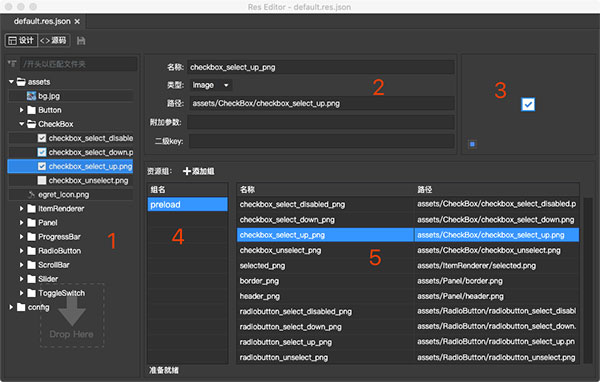Select the default.res.json tab
This screenshot has height=382, width=600.
click(43, 21)
